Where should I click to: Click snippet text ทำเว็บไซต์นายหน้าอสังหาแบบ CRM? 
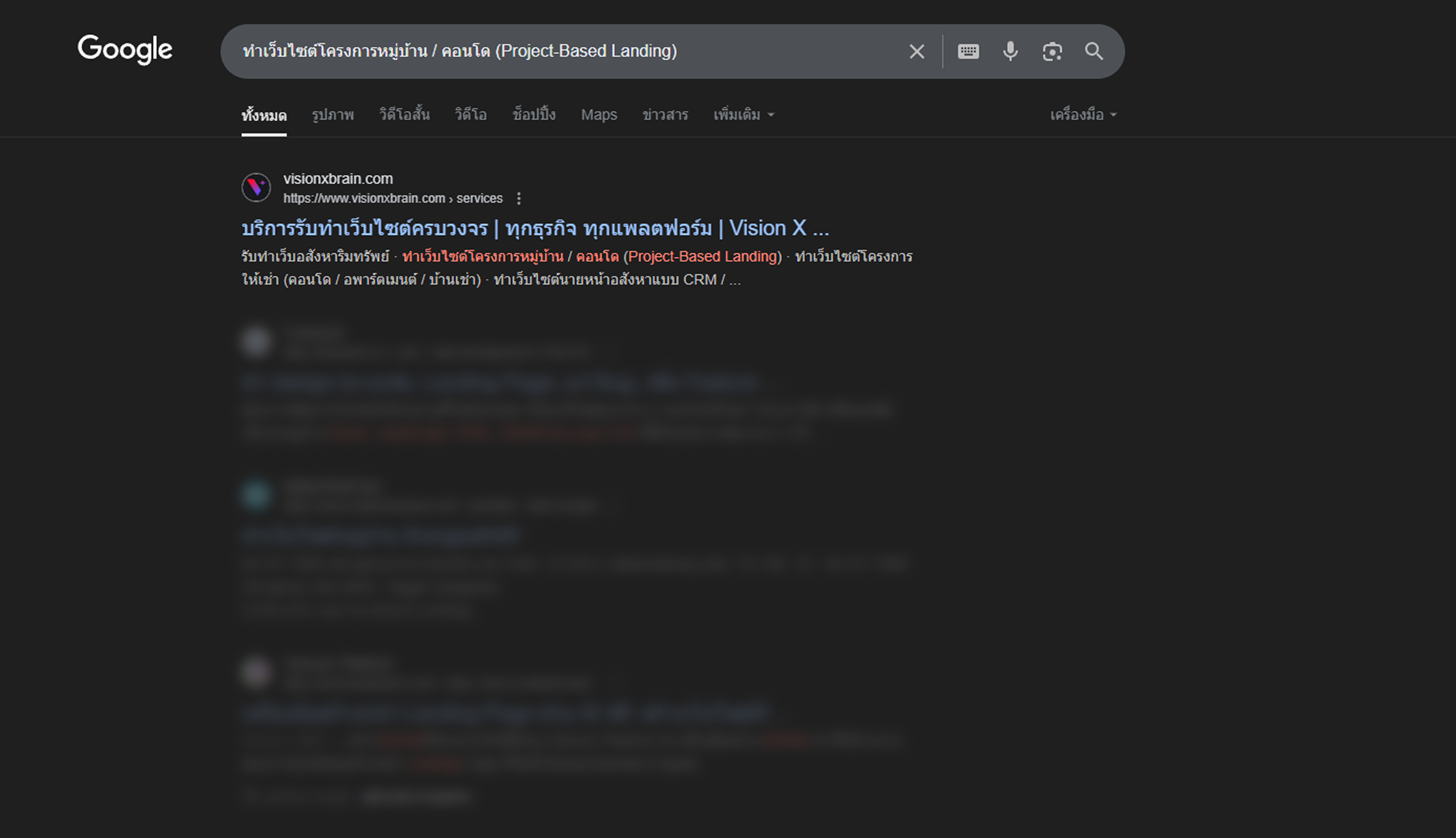tap(605, 280)
